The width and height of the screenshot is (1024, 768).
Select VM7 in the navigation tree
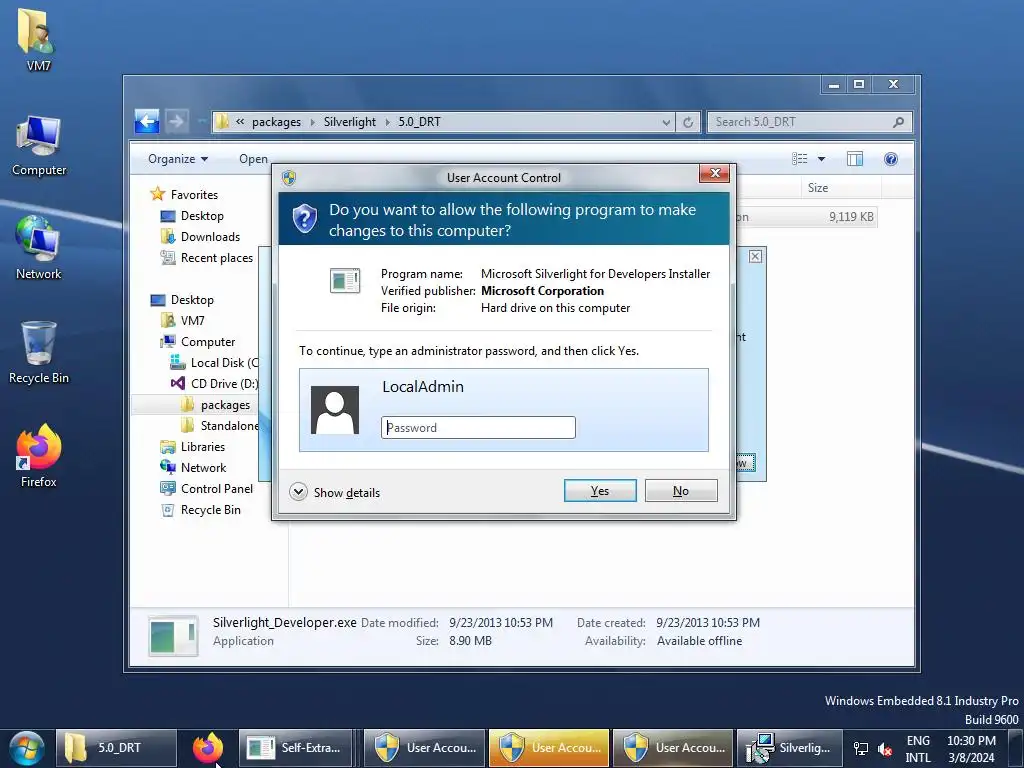tap(183, 321)
